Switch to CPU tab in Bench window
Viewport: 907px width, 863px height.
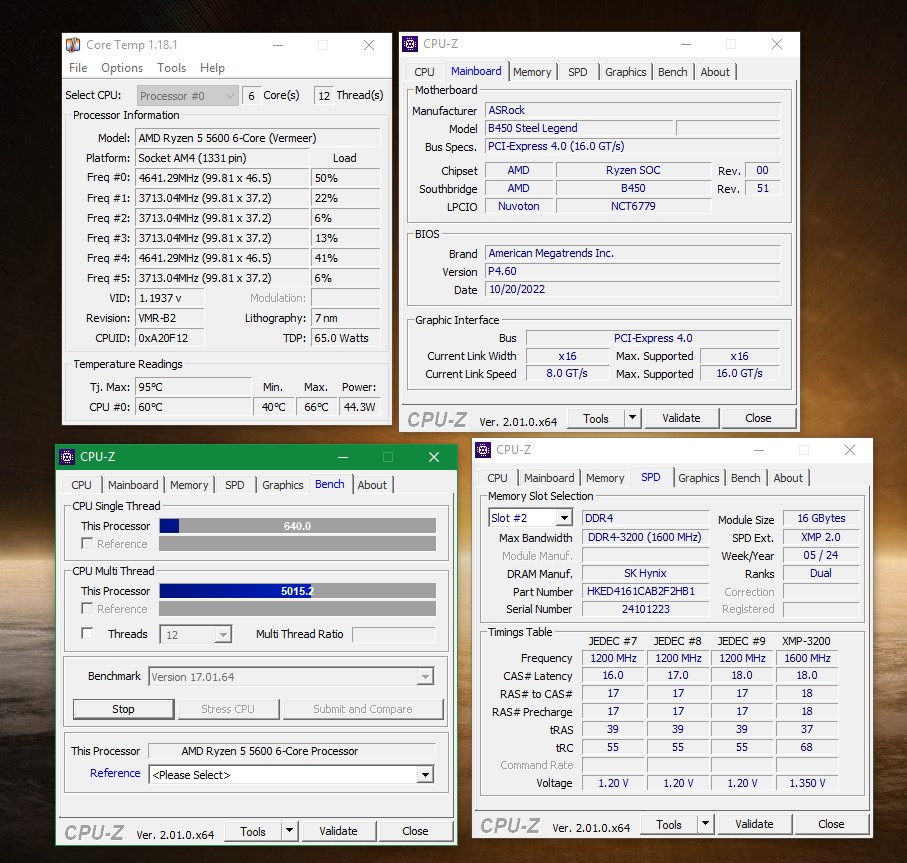[x=82, y=485]
